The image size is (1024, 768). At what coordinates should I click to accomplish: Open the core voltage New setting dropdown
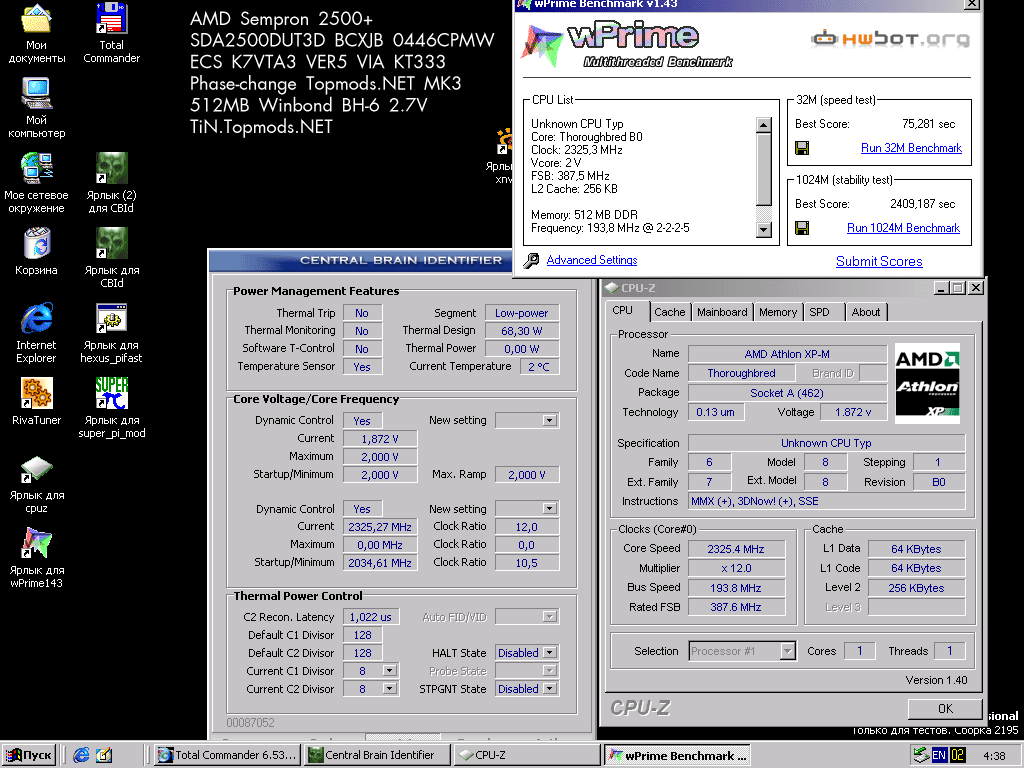click(x=550, y=421)
